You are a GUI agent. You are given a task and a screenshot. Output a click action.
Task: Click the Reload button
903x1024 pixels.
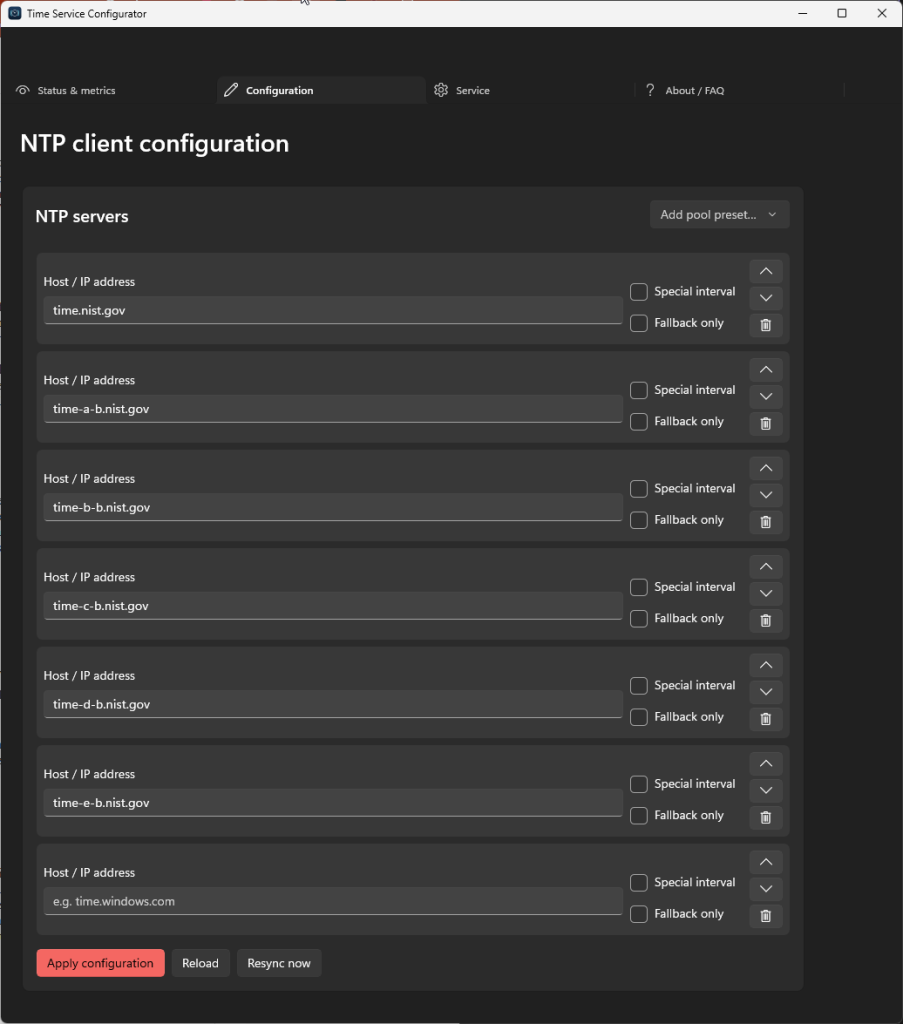coord(200,963)
